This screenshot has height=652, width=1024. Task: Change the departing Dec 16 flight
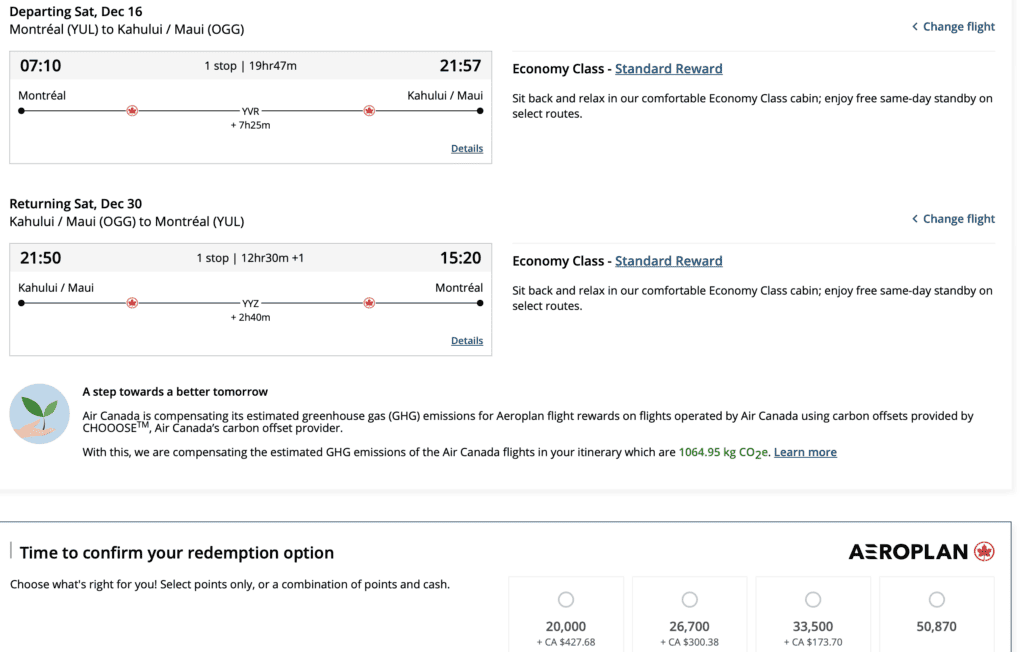tap(958, 27)
